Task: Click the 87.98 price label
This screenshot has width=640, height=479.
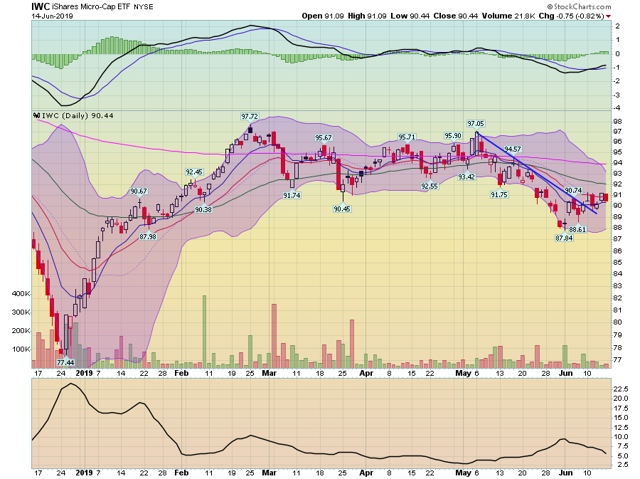Action: 148,236
